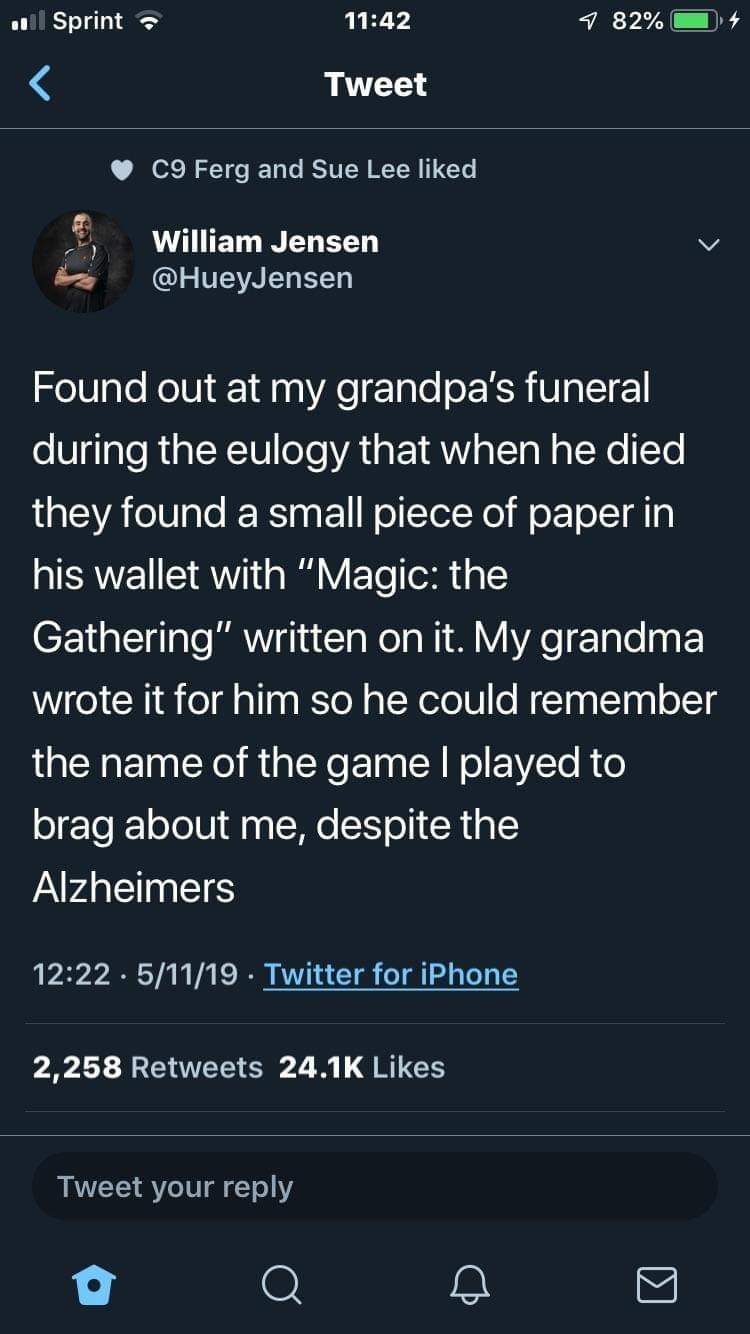
Task: Click the heart icon next to liked notice
Action: click(121, 169)
